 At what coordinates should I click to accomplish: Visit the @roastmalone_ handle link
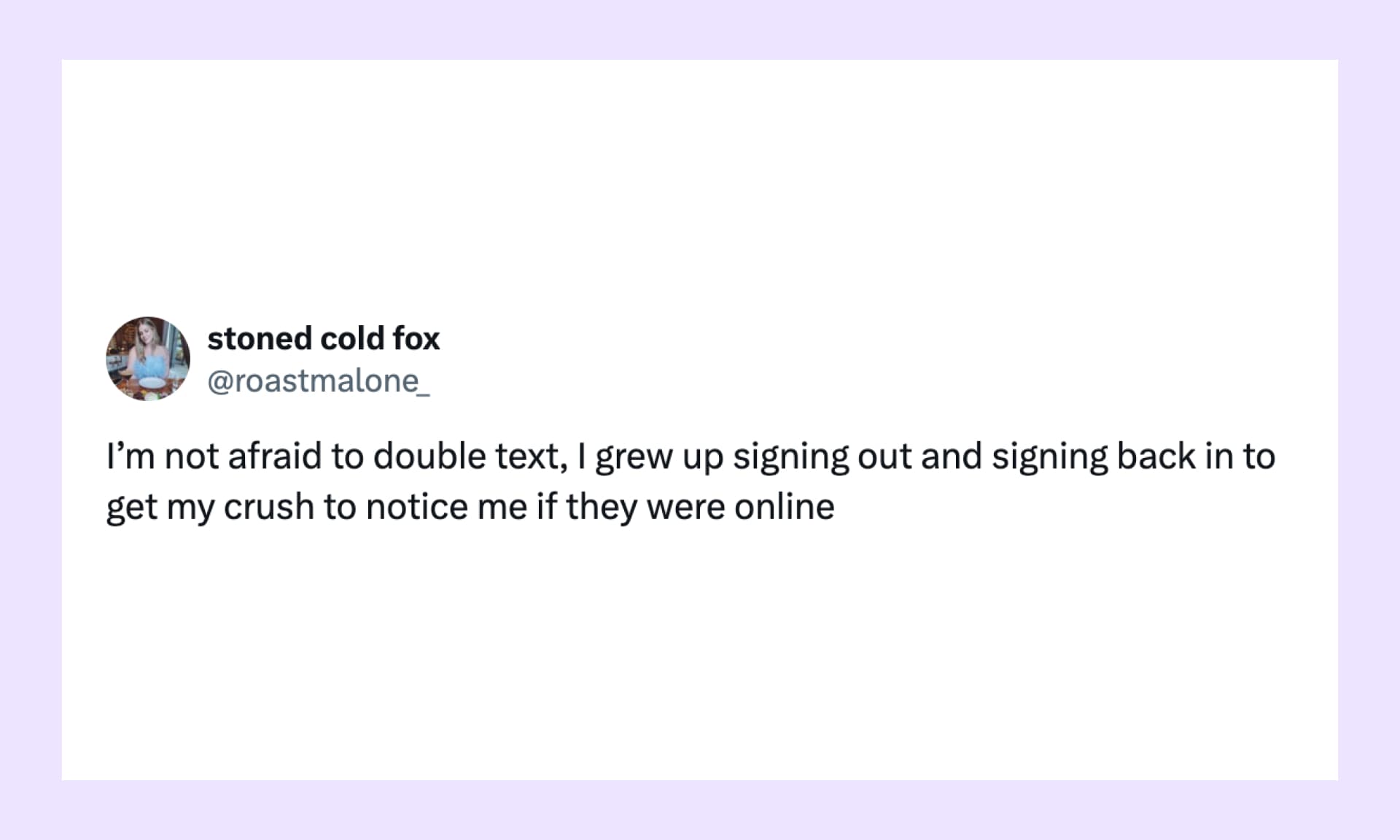319,381
